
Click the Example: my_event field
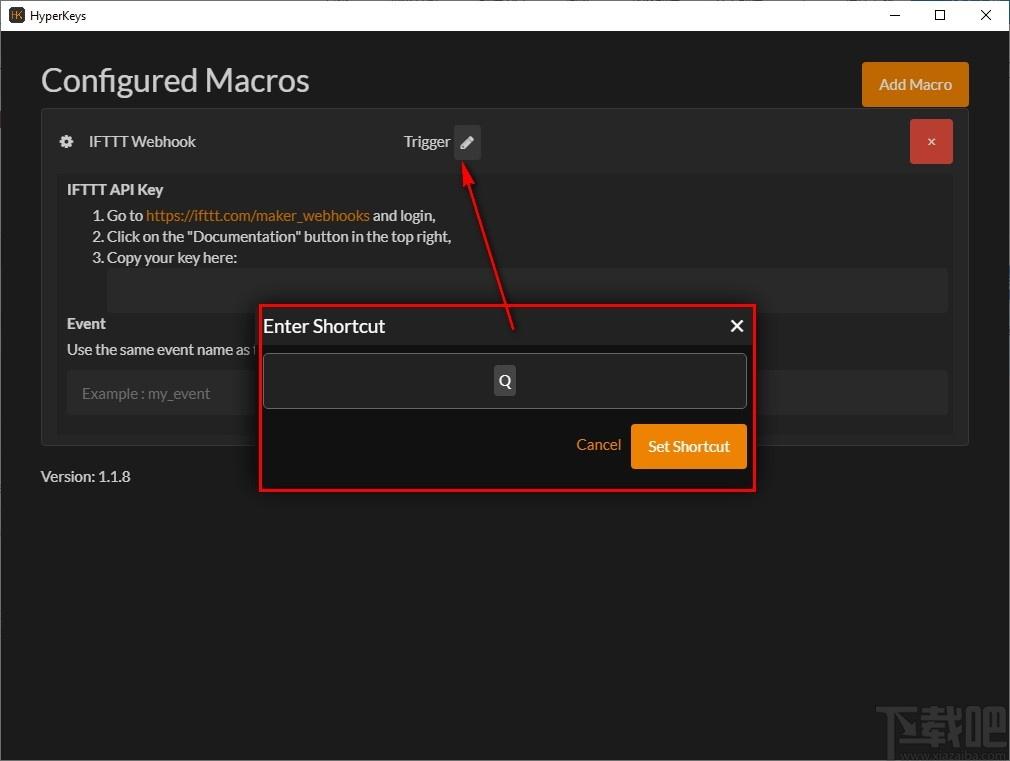pos(161,393)
